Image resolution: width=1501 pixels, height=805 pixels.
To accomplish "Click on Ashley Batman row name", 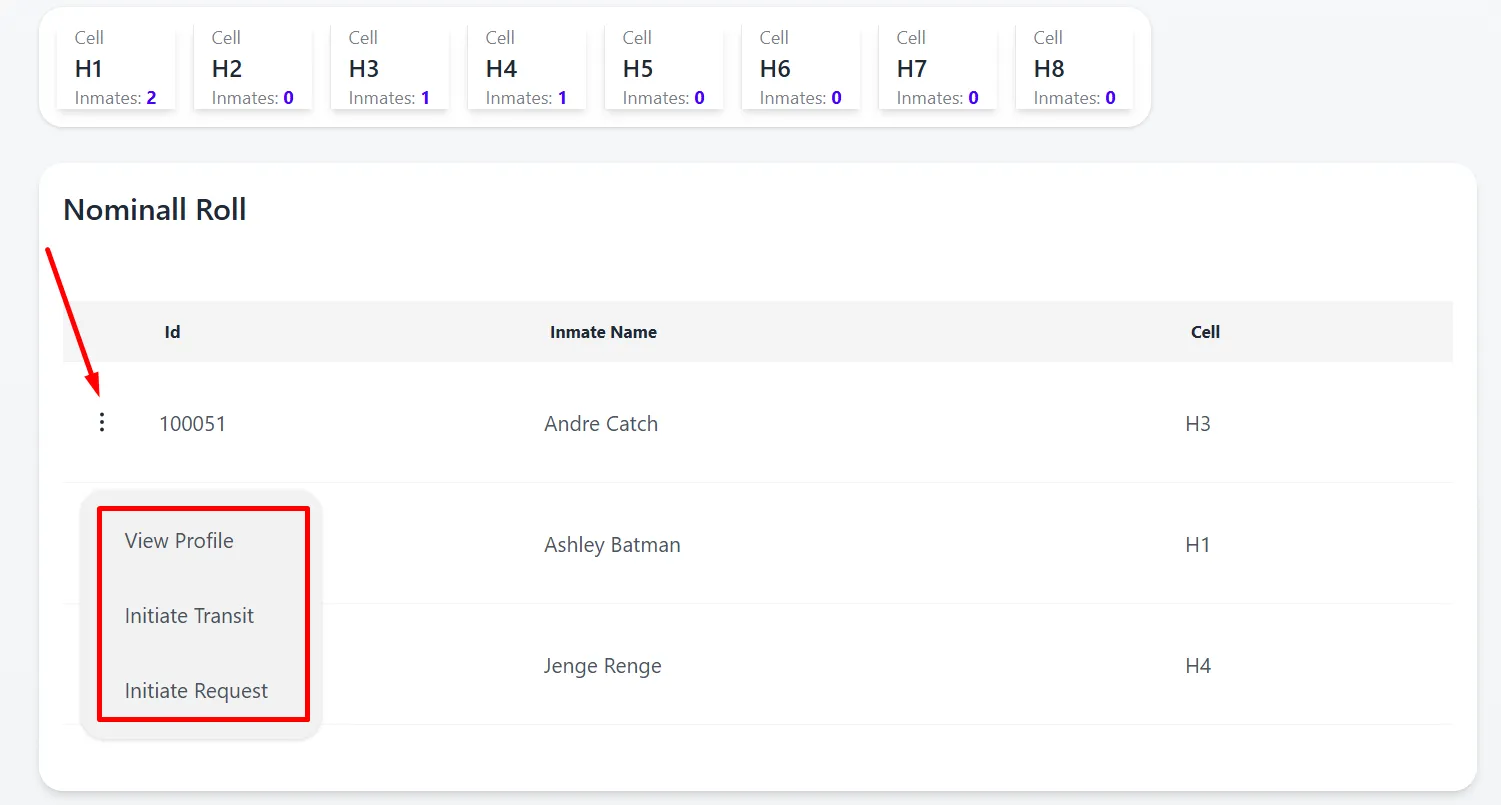I will (612, 545).
